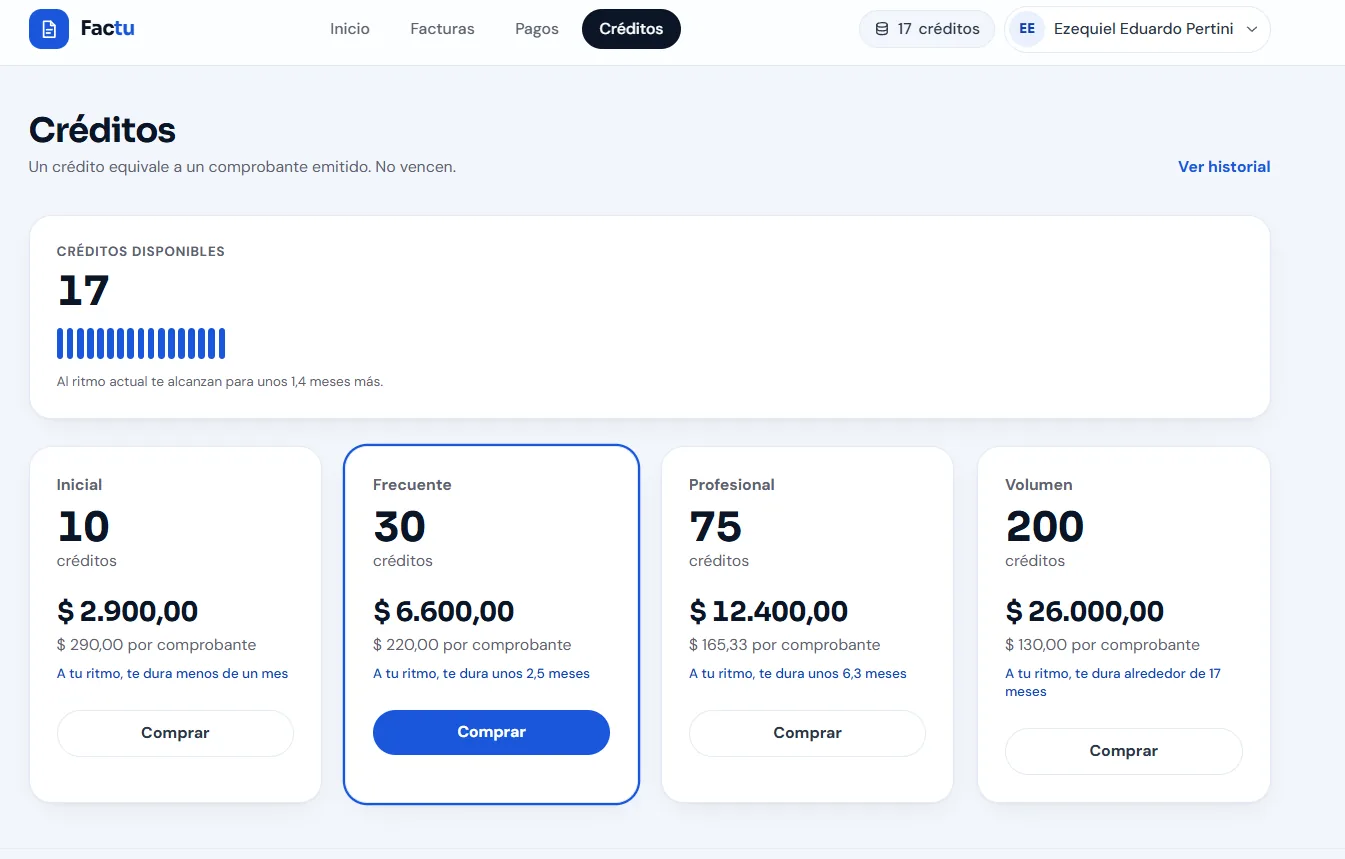Click the 17 créditos balance pill
This screenshot has height=859, width=1345.
point(927,29)
